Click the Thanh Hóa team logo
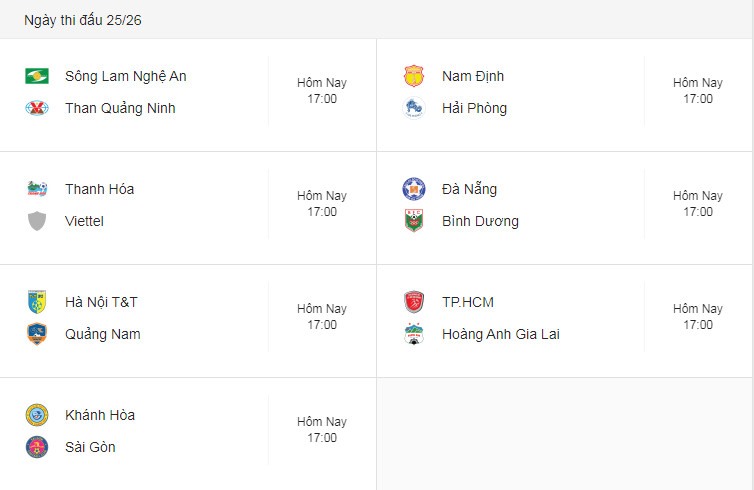This screenshot has height=490, width=754. point(37,189)
